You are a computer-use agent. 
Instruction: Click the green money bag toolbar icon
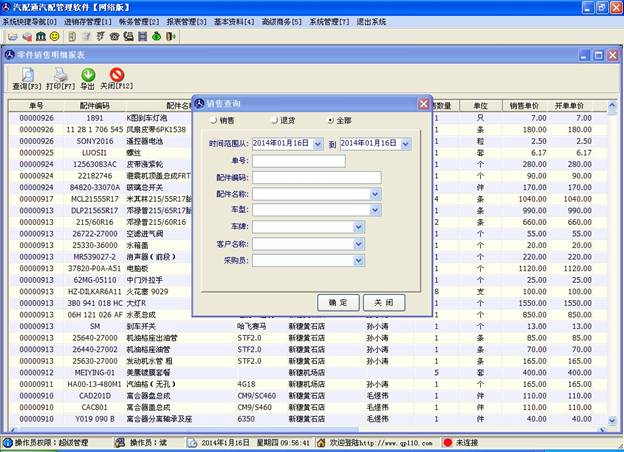154,36
